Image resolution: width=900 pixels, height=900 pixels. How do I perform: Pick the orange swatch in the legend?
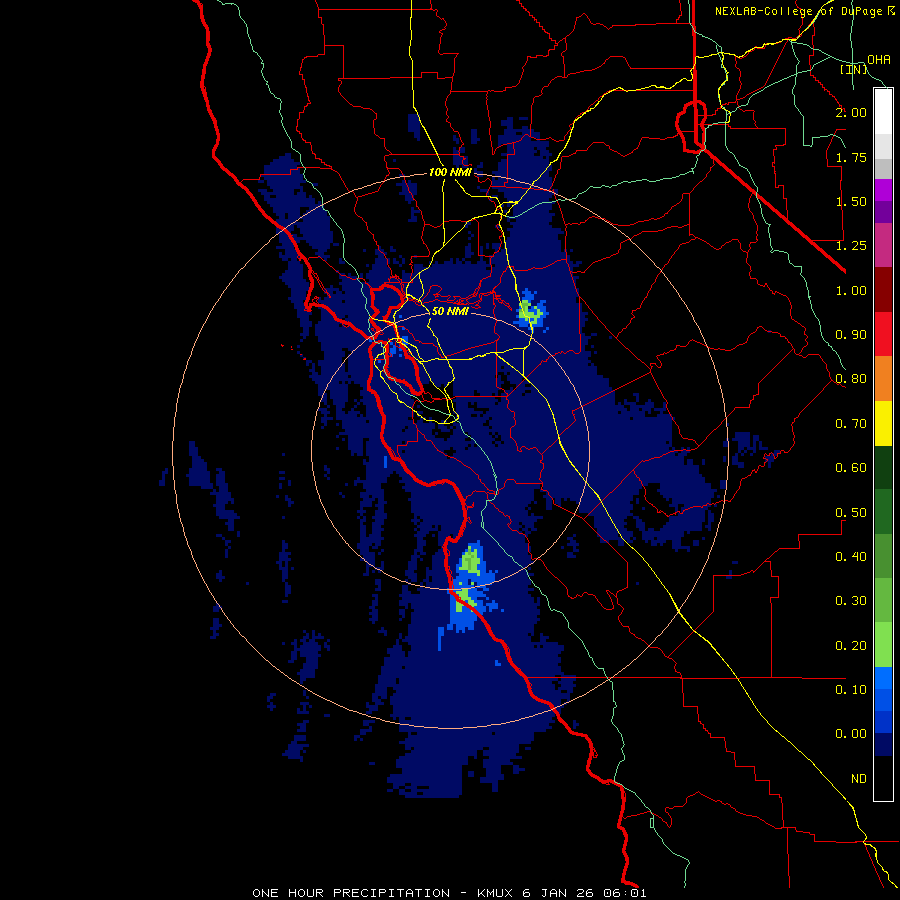883,379
